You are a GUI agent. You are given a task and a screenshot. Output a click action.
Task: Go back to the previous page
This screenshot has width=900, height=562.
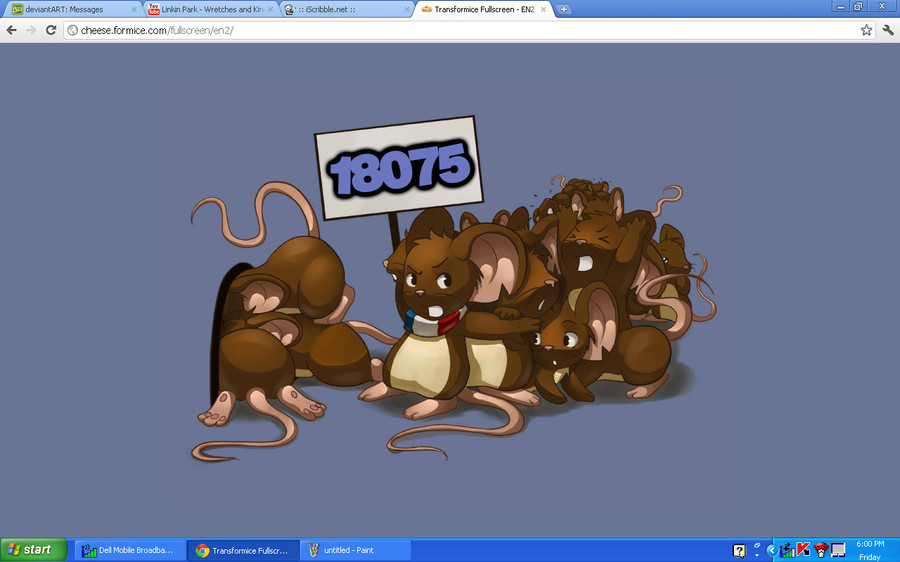click(12, 30)
